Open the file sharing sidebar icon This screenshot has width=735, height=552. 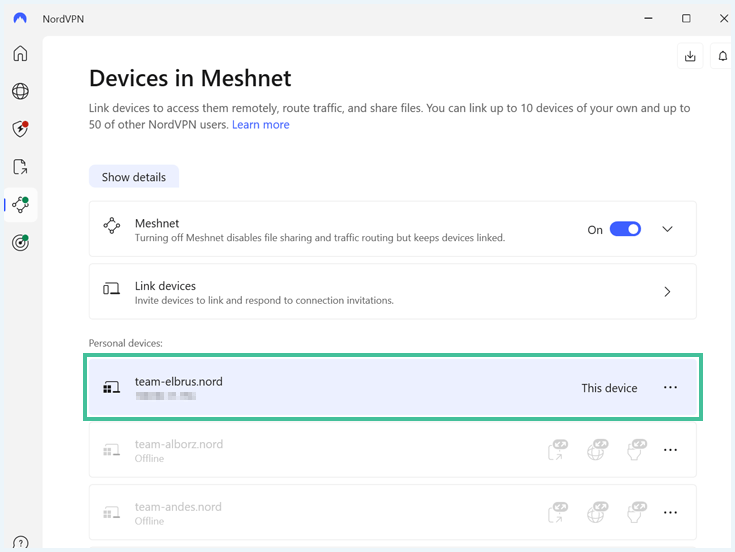[x=20, y=167]
